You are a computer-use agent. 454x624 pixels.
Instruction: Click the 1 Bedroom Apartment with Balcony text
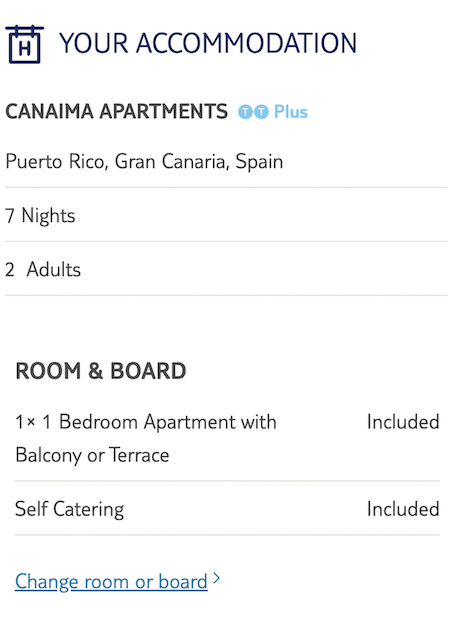tap(146, 438)
